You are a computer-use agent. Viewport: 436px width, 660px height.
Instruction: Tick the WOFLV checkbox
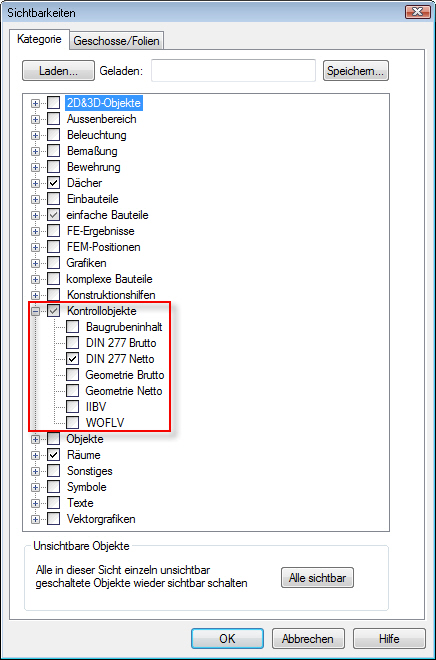(72, 423)
